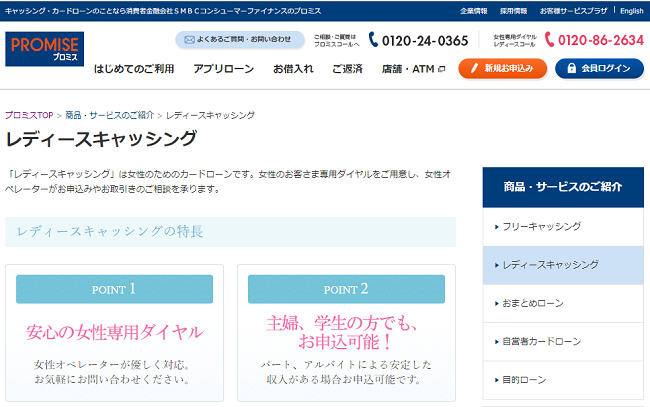Click the red phone icon beside 0120-86-2634
Image resolution: width=650 pixels, height=407 pixels.
[549, 39]
